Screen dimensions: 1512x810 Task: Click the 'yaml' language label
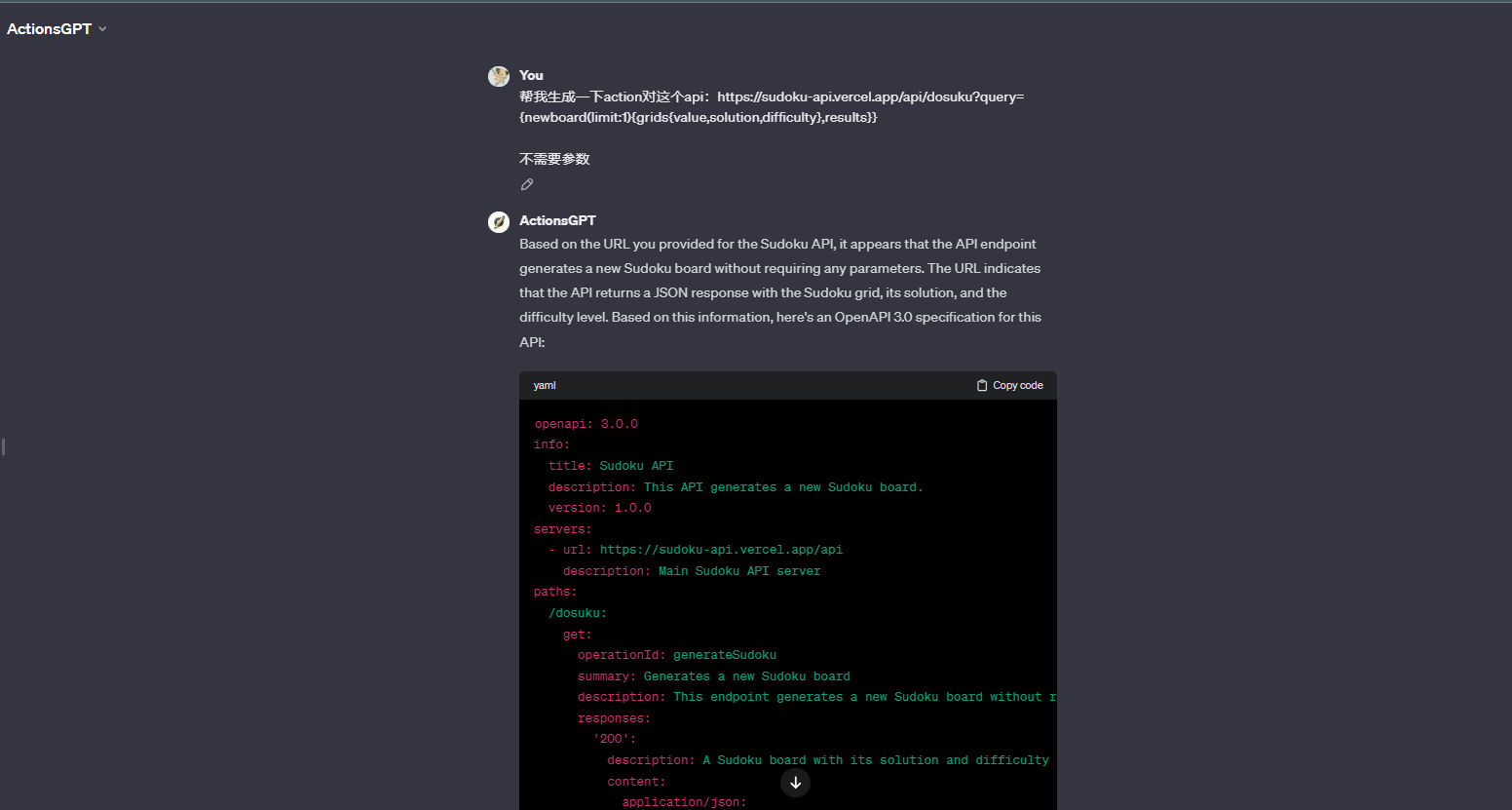pyautogui.click(x=545, y=385)
